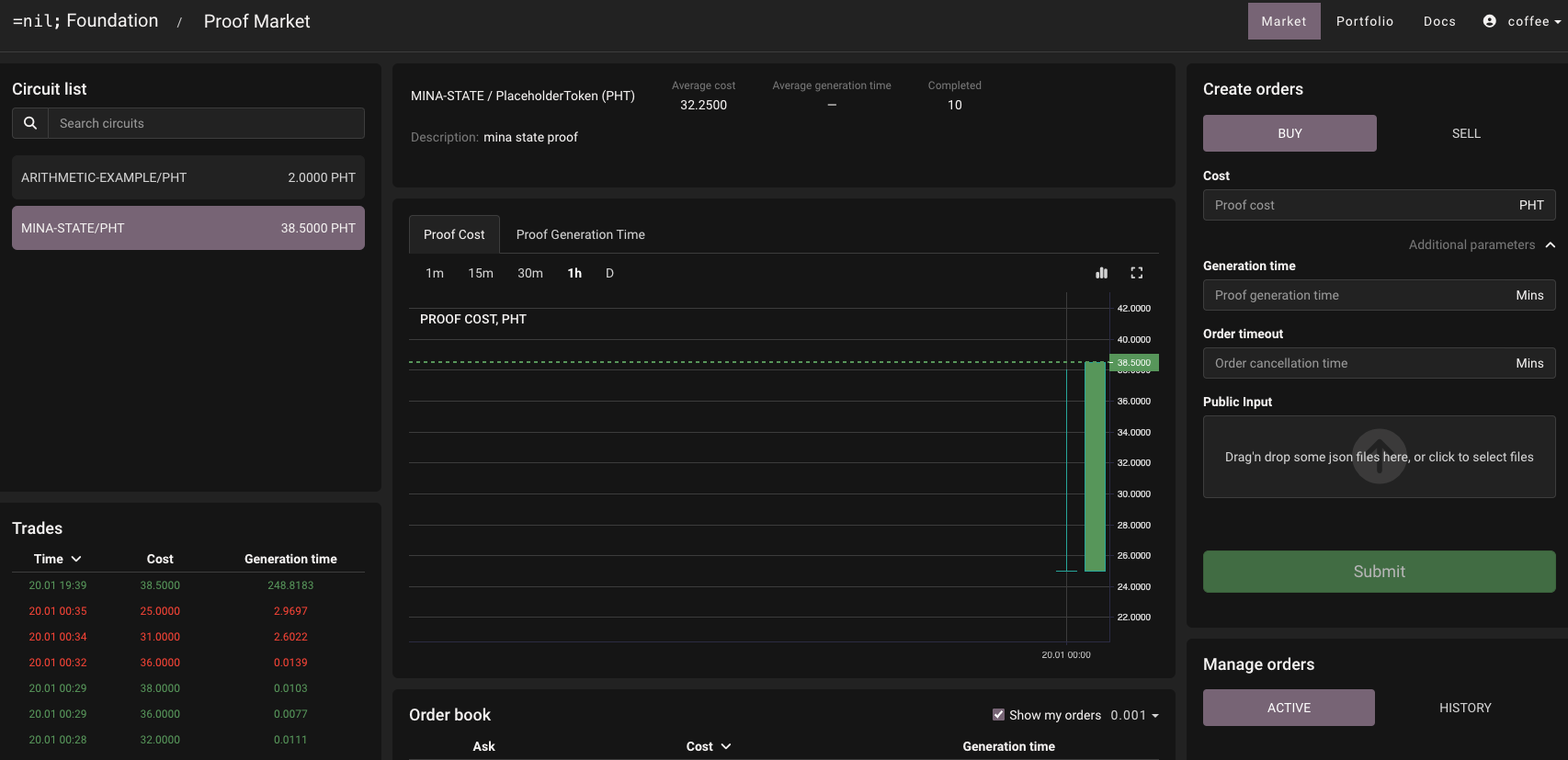This screenshot has width=1568, height=760.
Task: Click the trade row at 20.01 00:32
Action: click(x=188, y=663)
